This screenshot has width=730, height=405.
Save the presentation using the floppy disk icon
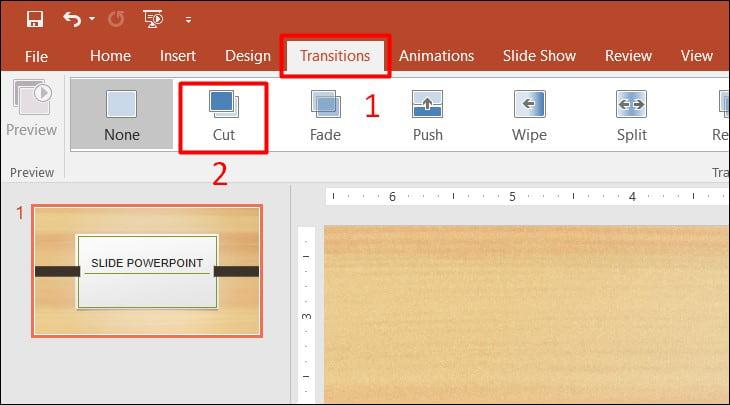35,19
